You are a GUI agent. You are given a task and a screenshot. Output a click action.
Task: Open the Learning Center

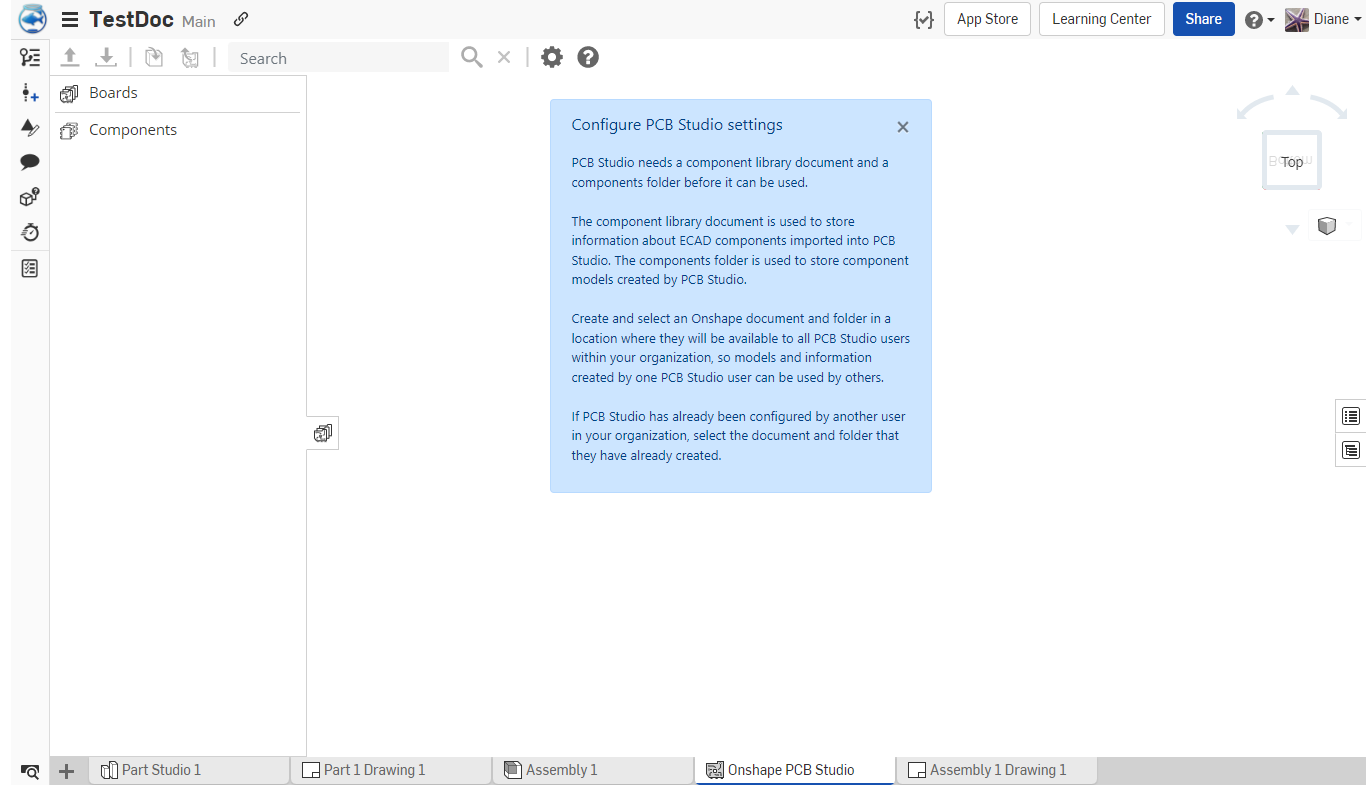click(x=1101, y=19)
